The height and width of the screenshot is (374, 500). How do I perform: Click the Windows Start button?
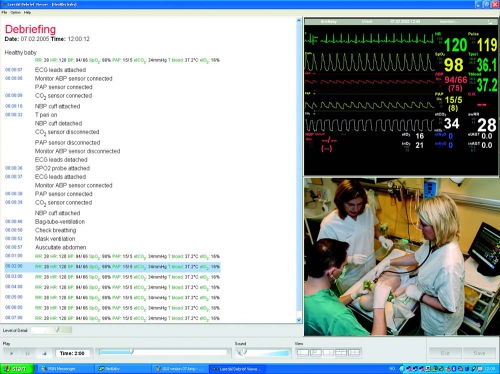click(x=17, y=369)
